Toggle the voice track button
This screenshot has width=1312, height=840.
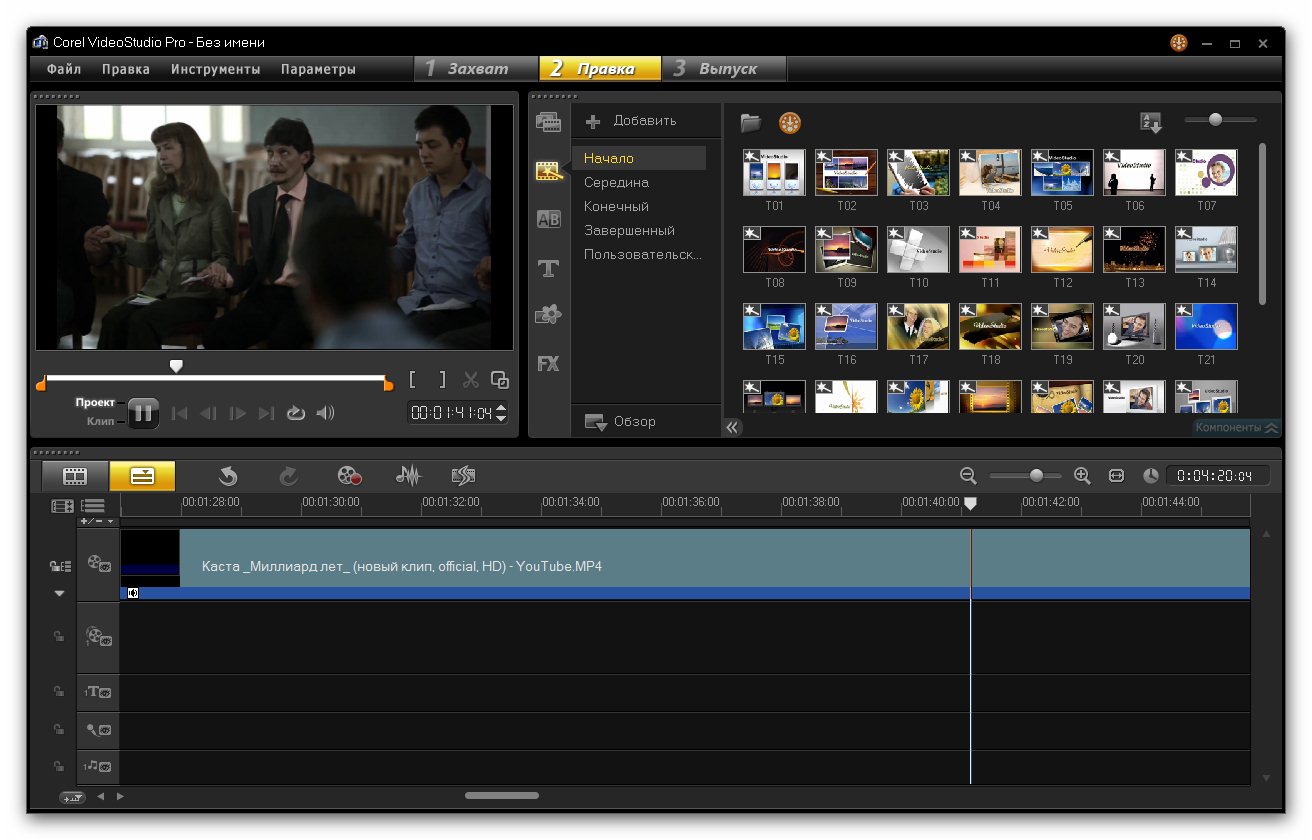pyautogui.click(x=98, y=730)
